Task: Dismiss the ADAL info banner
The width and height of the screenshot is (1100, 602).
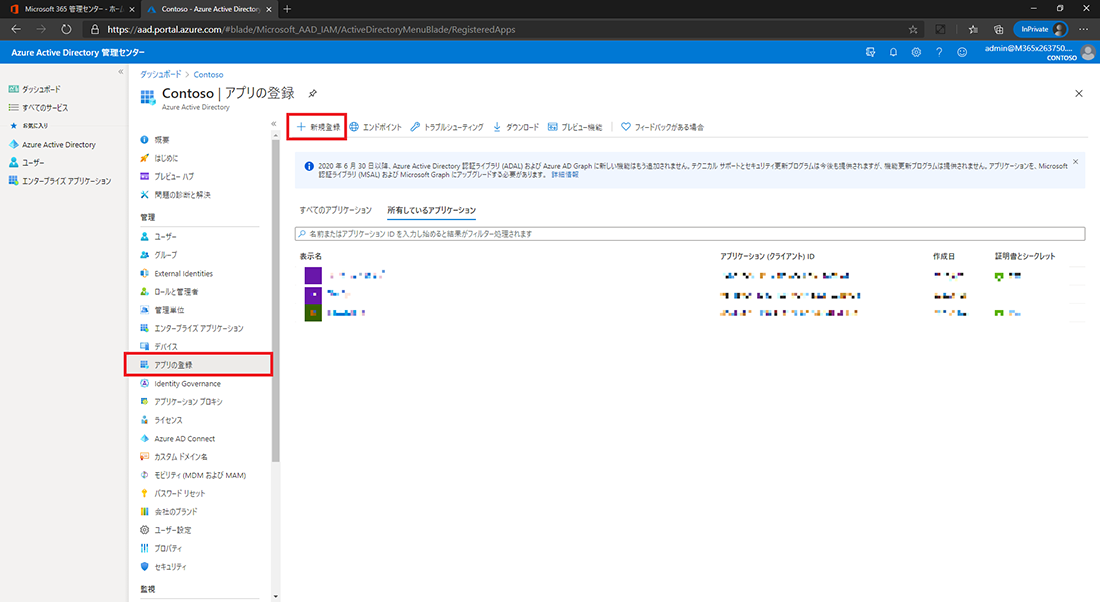Action: click(1075, 162)
